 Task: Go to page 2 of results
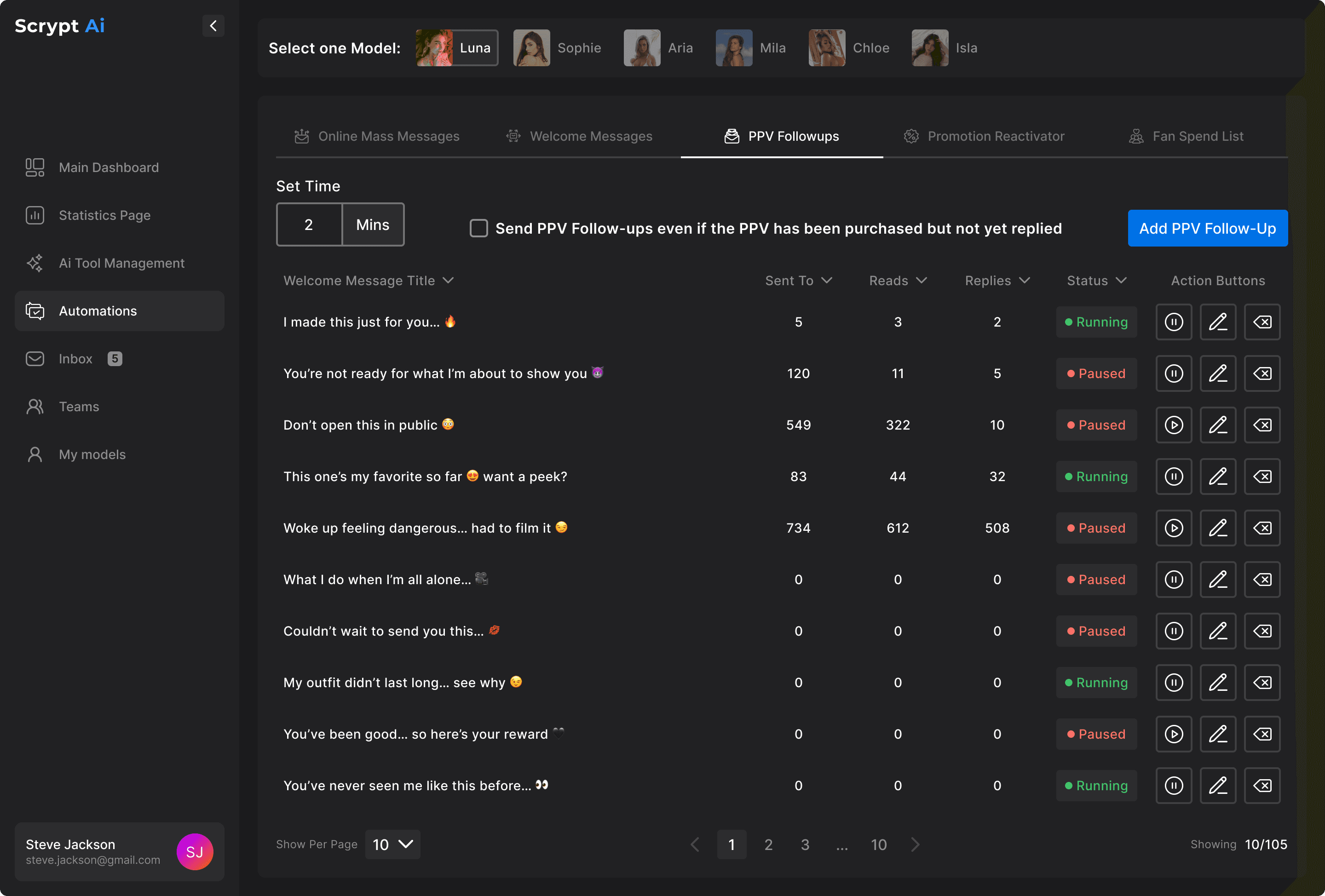[768, 844]
